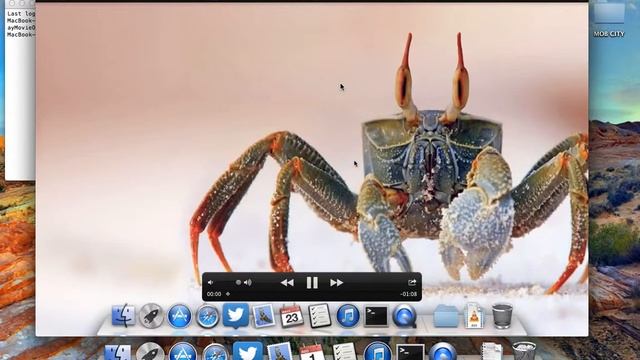Click the volume slider knob

[238, 282]
